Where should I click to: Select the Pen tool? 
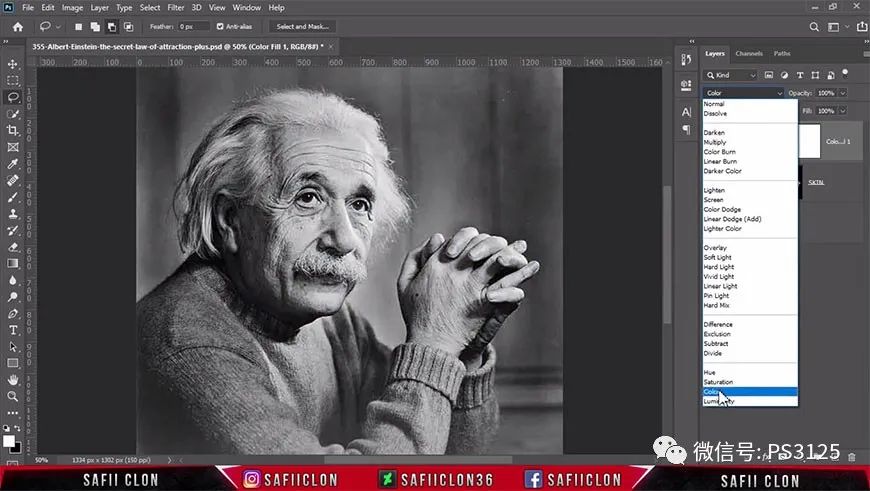tap(13, 313)
